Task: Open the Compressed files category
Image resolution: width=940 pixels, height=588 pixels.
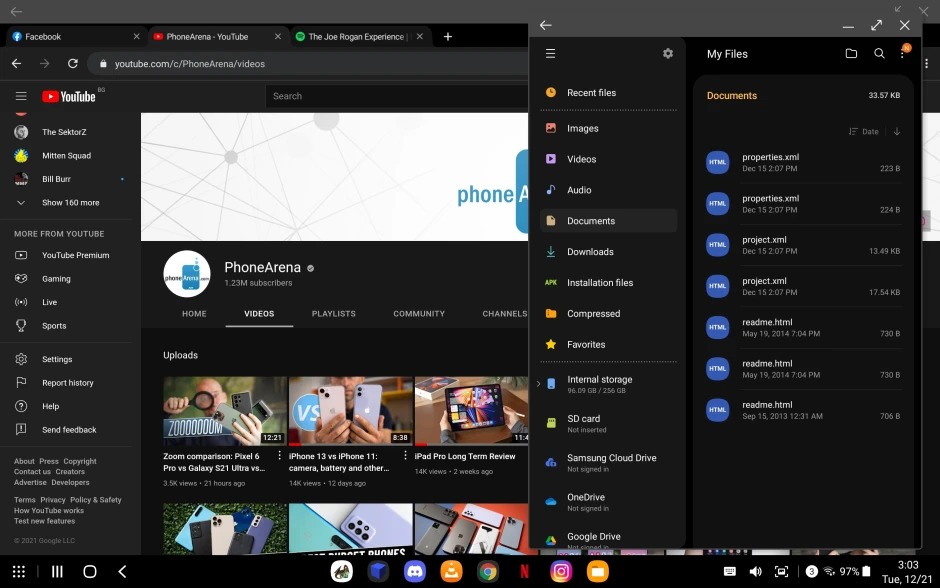Action: (x=591, y=313)
